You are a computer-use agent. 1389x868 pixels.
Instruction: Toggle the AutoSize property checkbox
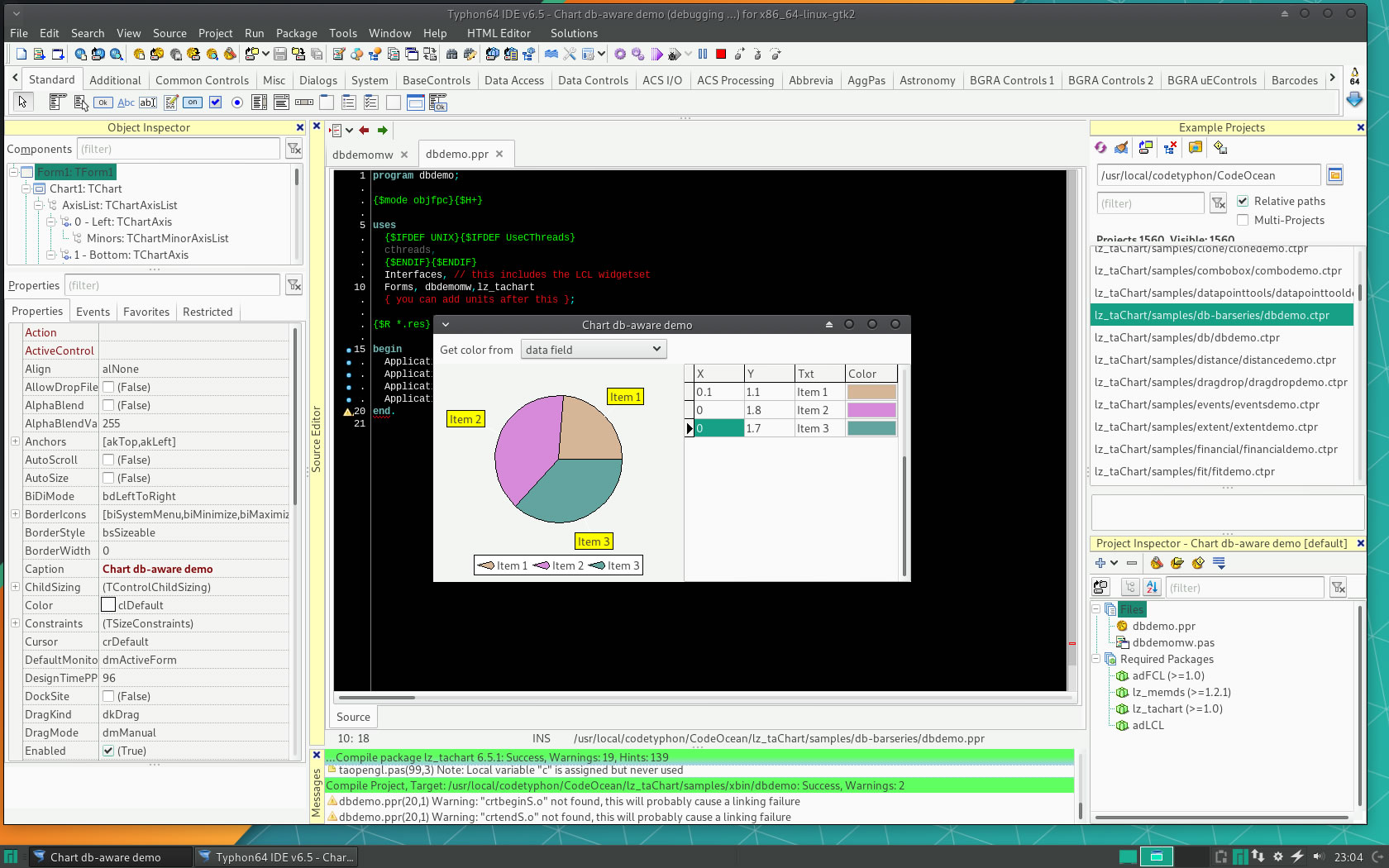pos(108,478)
